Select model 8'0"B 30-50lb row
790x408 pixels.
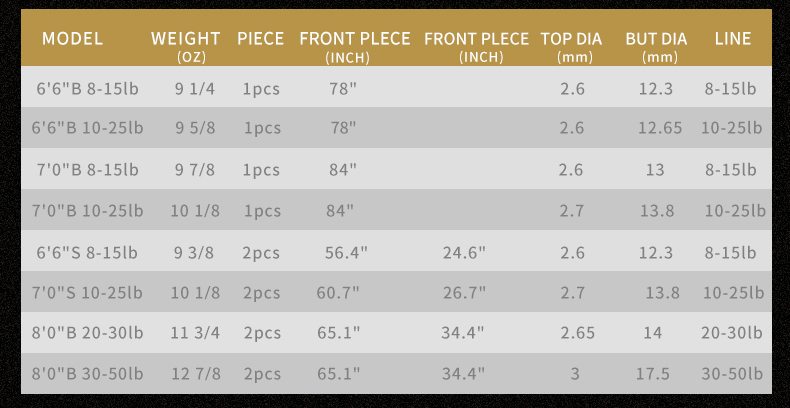396,374
